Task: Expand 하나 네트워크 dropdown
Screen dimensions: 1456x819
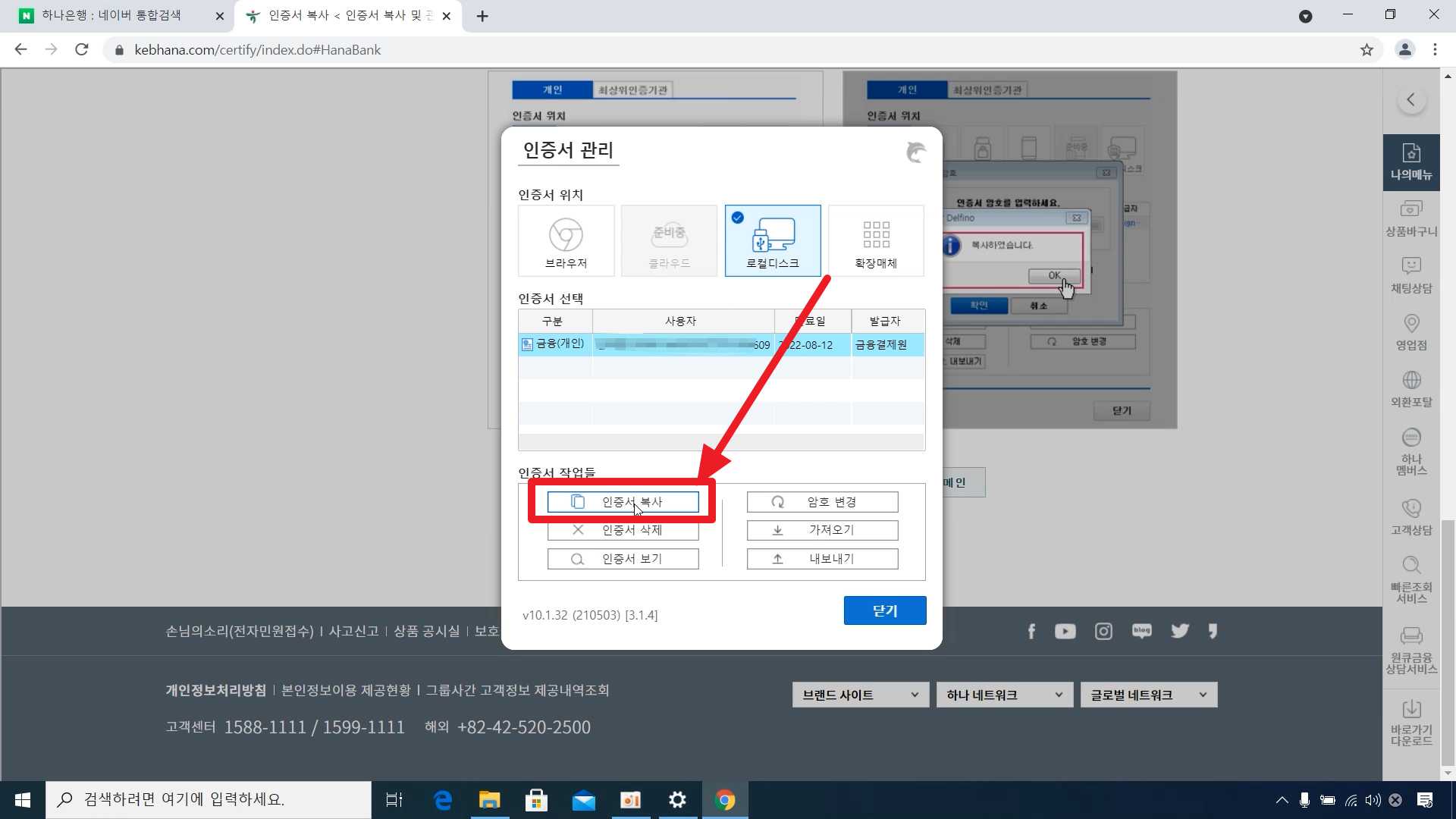Action: point(1004,695)
